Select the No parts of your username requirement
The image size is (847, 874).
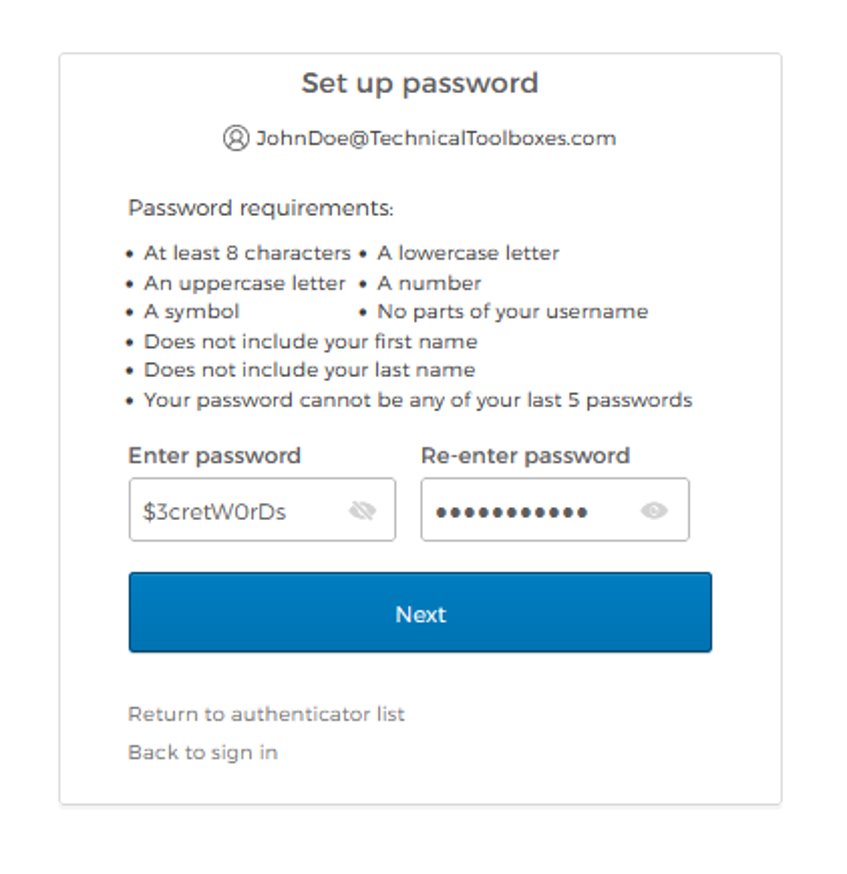(513, 312)
